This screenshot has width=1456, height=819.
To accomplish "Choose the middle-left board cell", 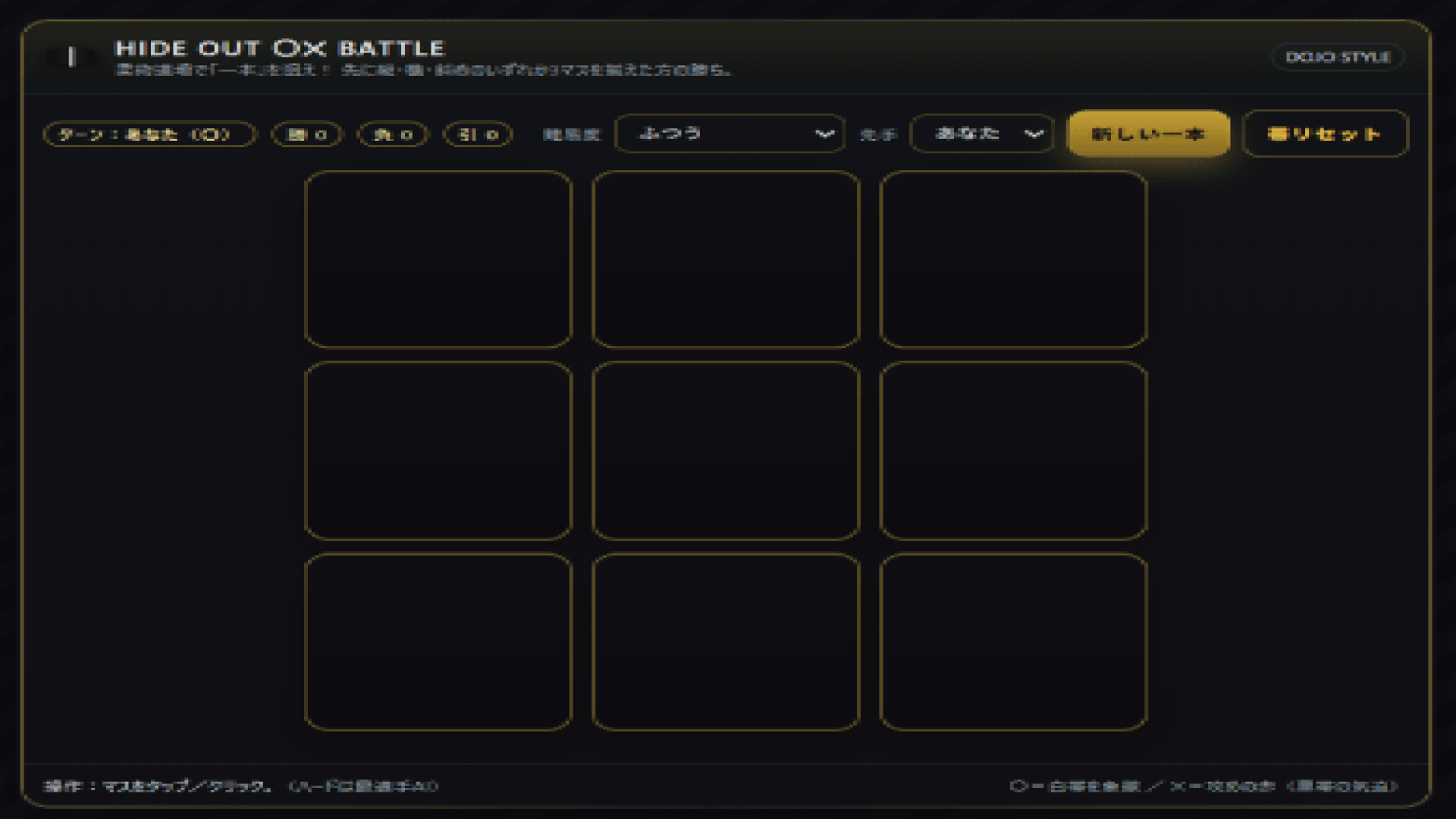I will 438,450.
